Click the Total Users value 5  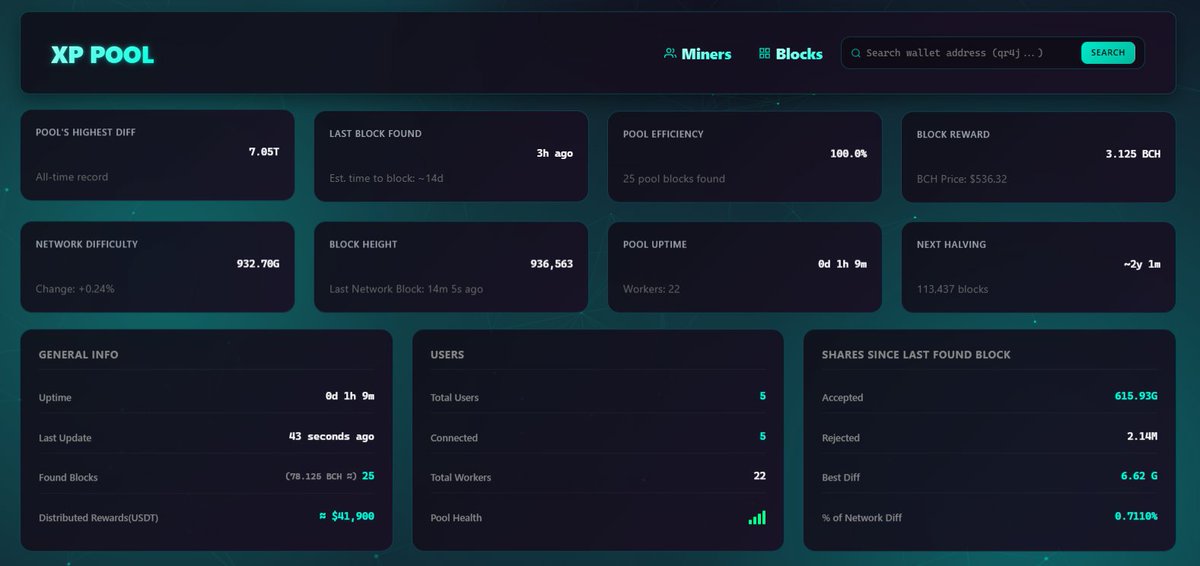(x=763, y=396)
